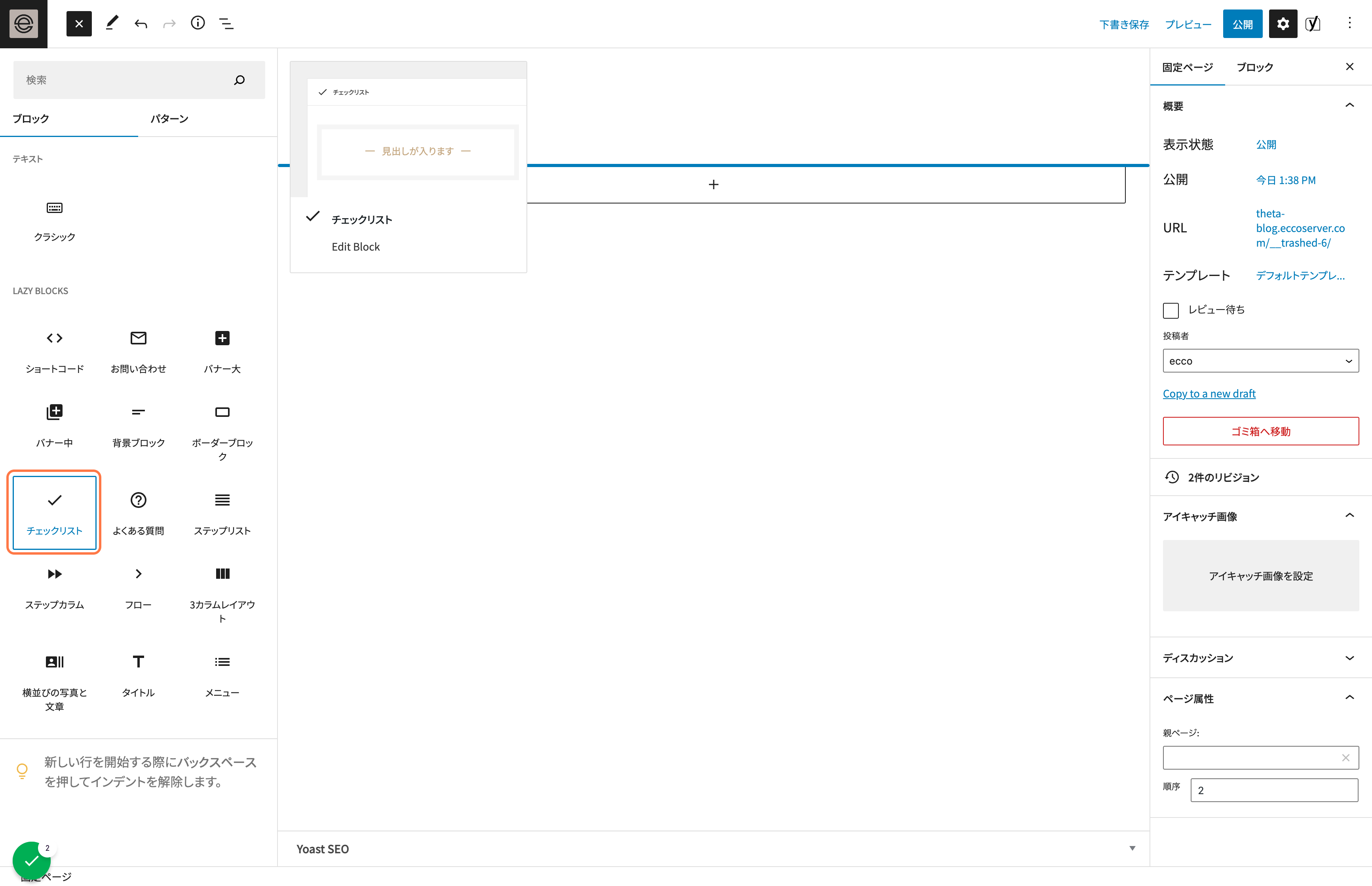The height and width of the screenshot is (886, 1372).
Task: Close the block inserter with X toggle
Action: tap(79, 24)
